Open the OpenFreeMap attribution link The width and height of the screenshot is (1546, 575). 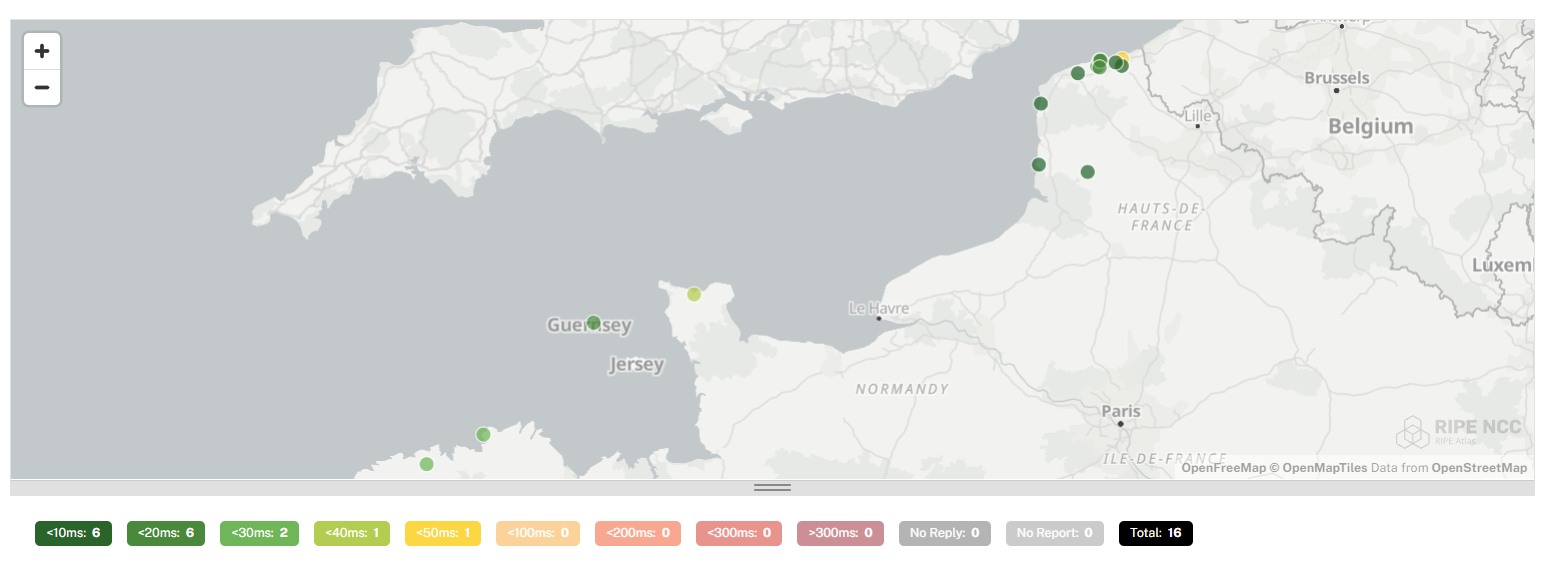coord(1224,468)
